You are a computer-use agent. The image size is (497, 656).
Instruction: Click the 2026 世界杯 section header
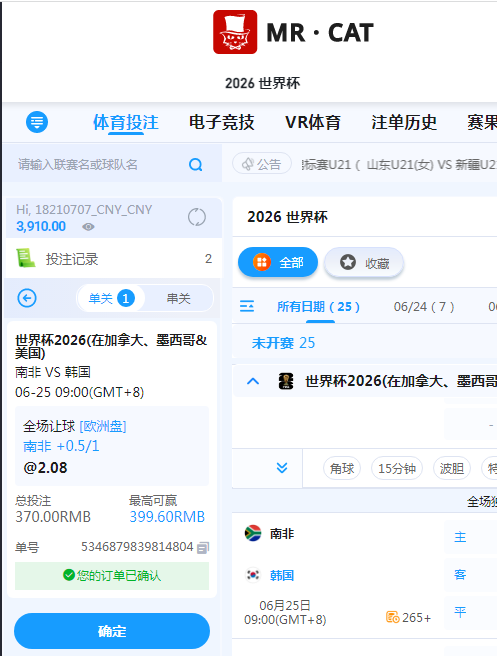point(287,217)
